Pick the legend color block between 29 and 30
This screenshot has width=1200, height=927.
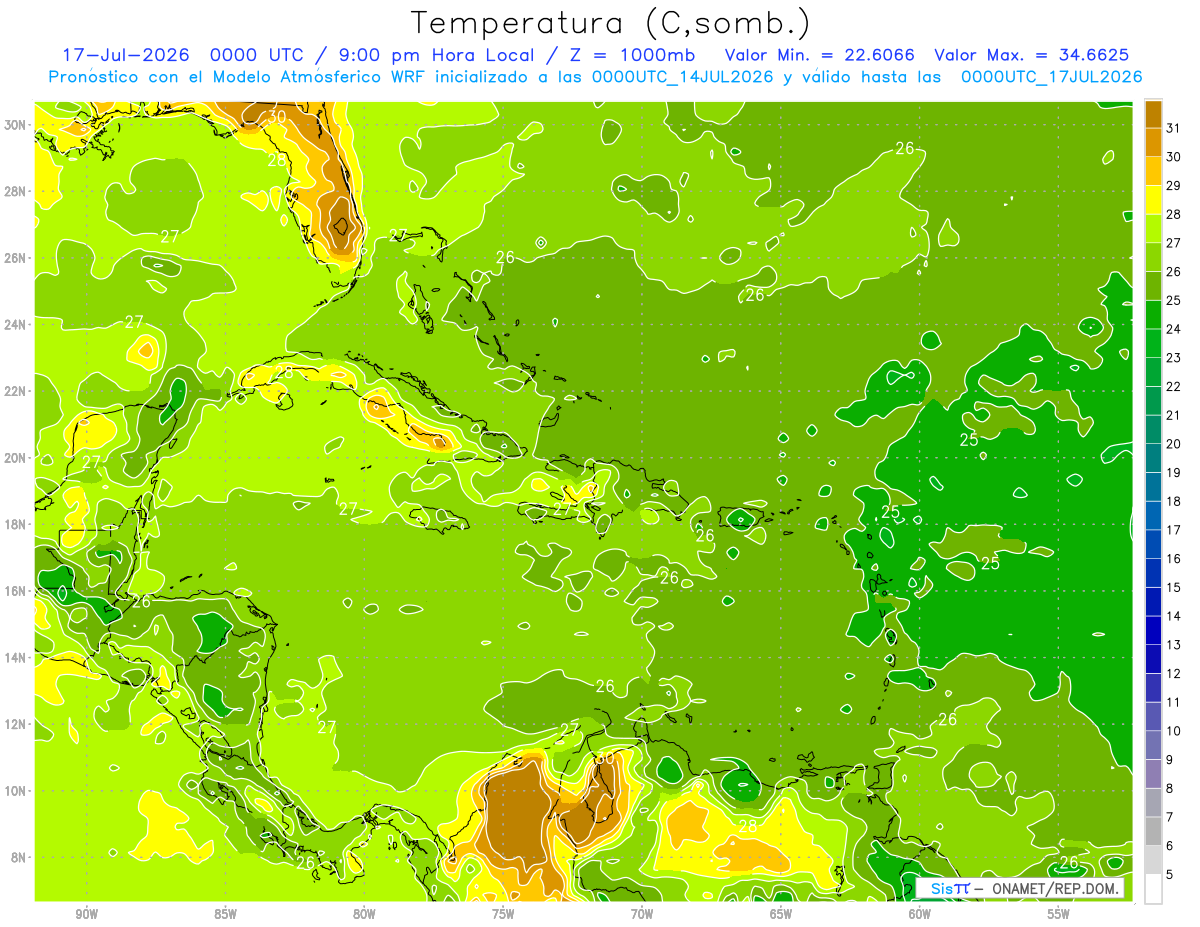[1153, 171]
